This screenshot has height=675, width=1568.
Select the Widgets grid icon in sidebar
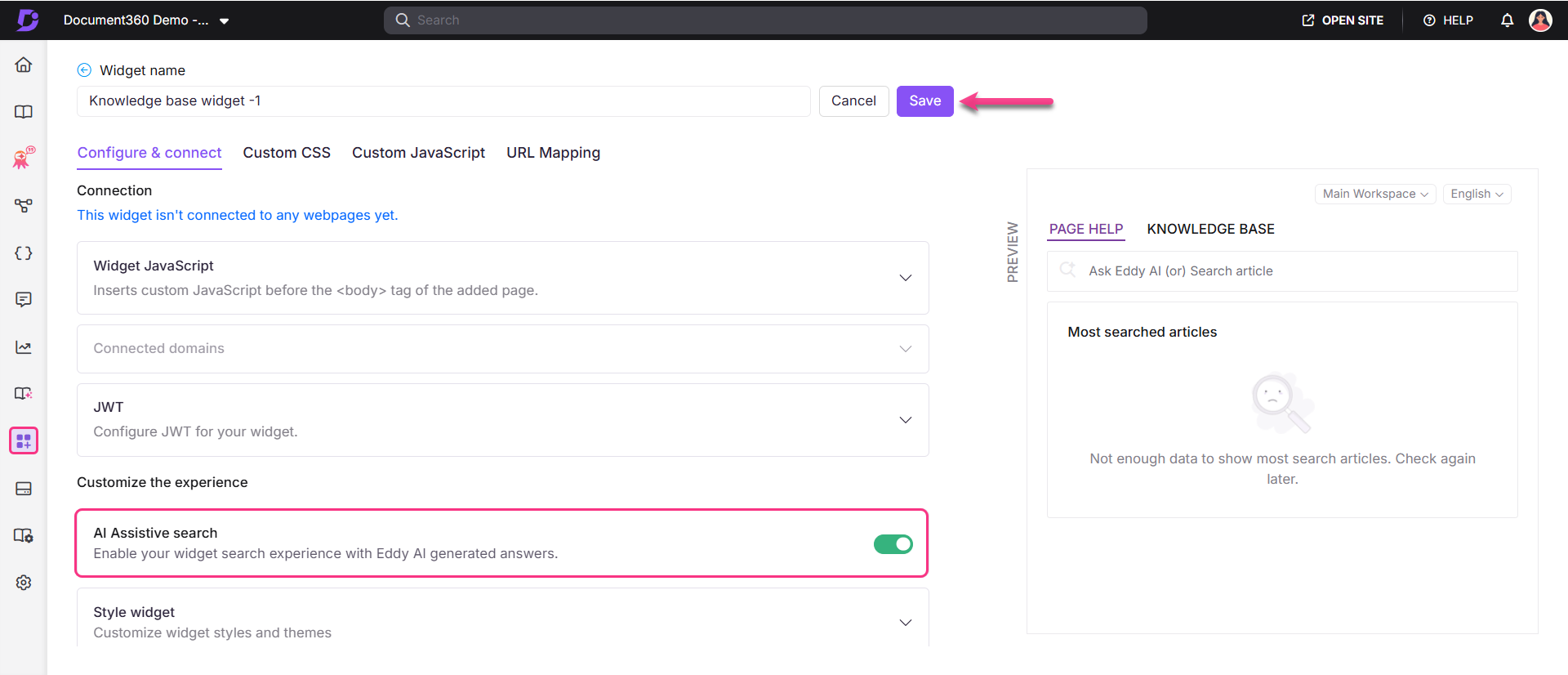(x=24, y=441)
